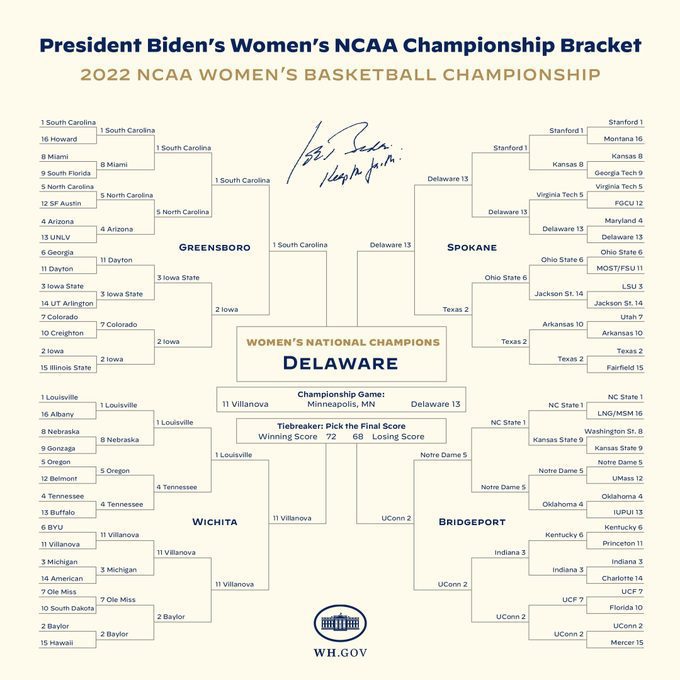Image resolution: width=680 pixels, height=680 pixels.
Task: Select the SPOKANE region label
Action: click(x=471, y=247)
